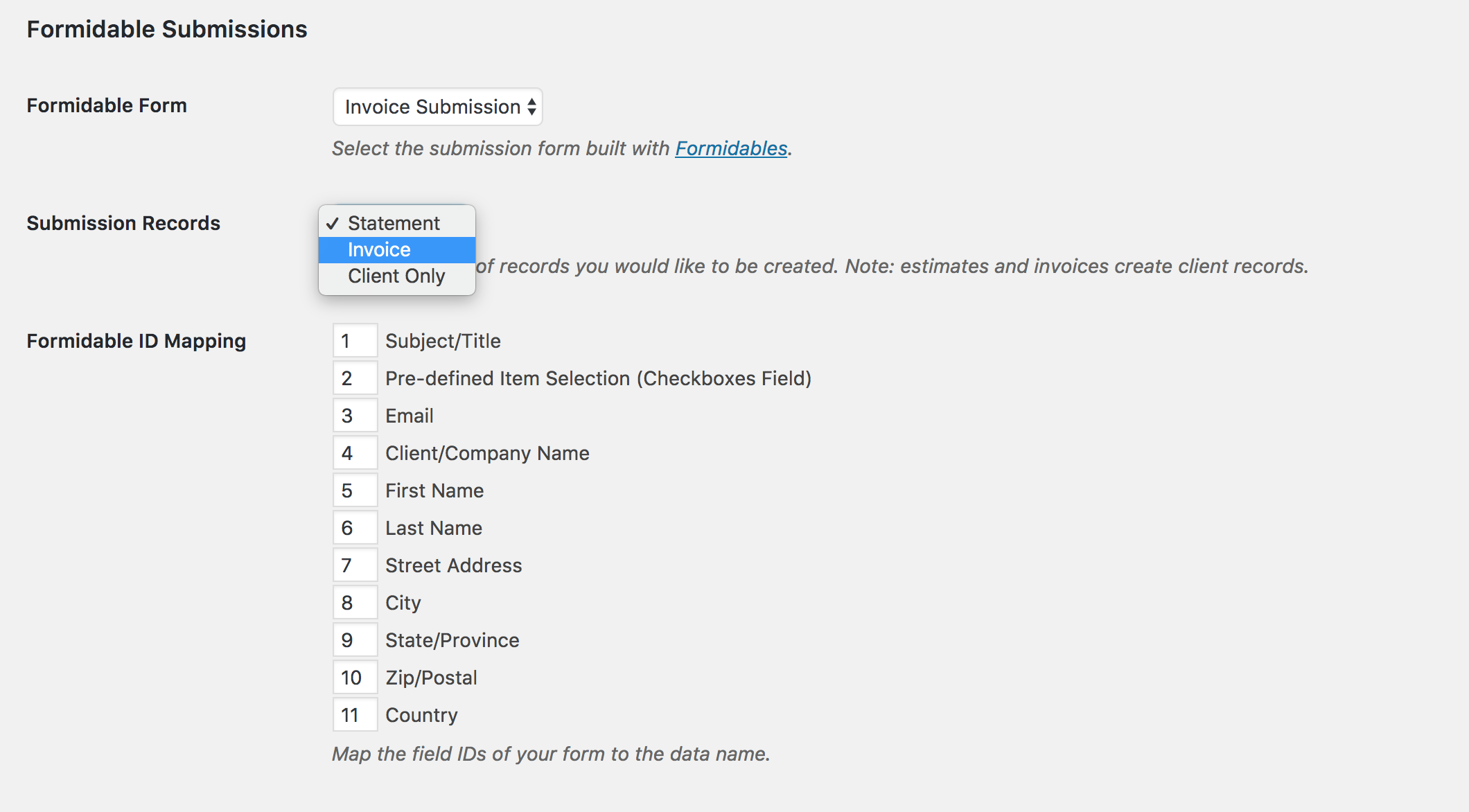Click the checkmark beside Statement option
1469x812 pixels.
point(333,223)
